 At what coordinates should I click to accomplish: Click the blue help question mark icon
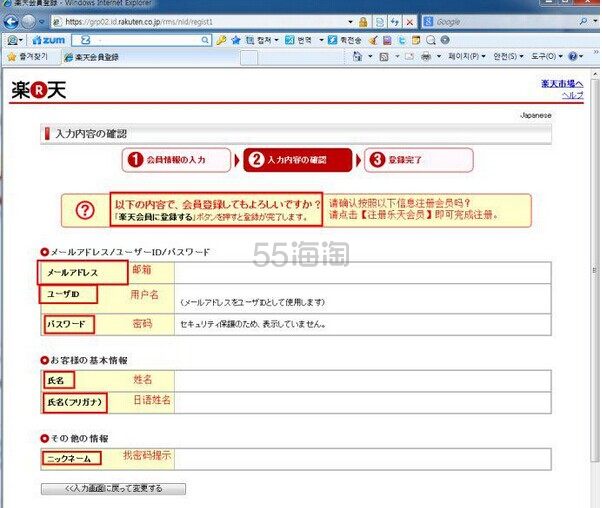(575, 57)
